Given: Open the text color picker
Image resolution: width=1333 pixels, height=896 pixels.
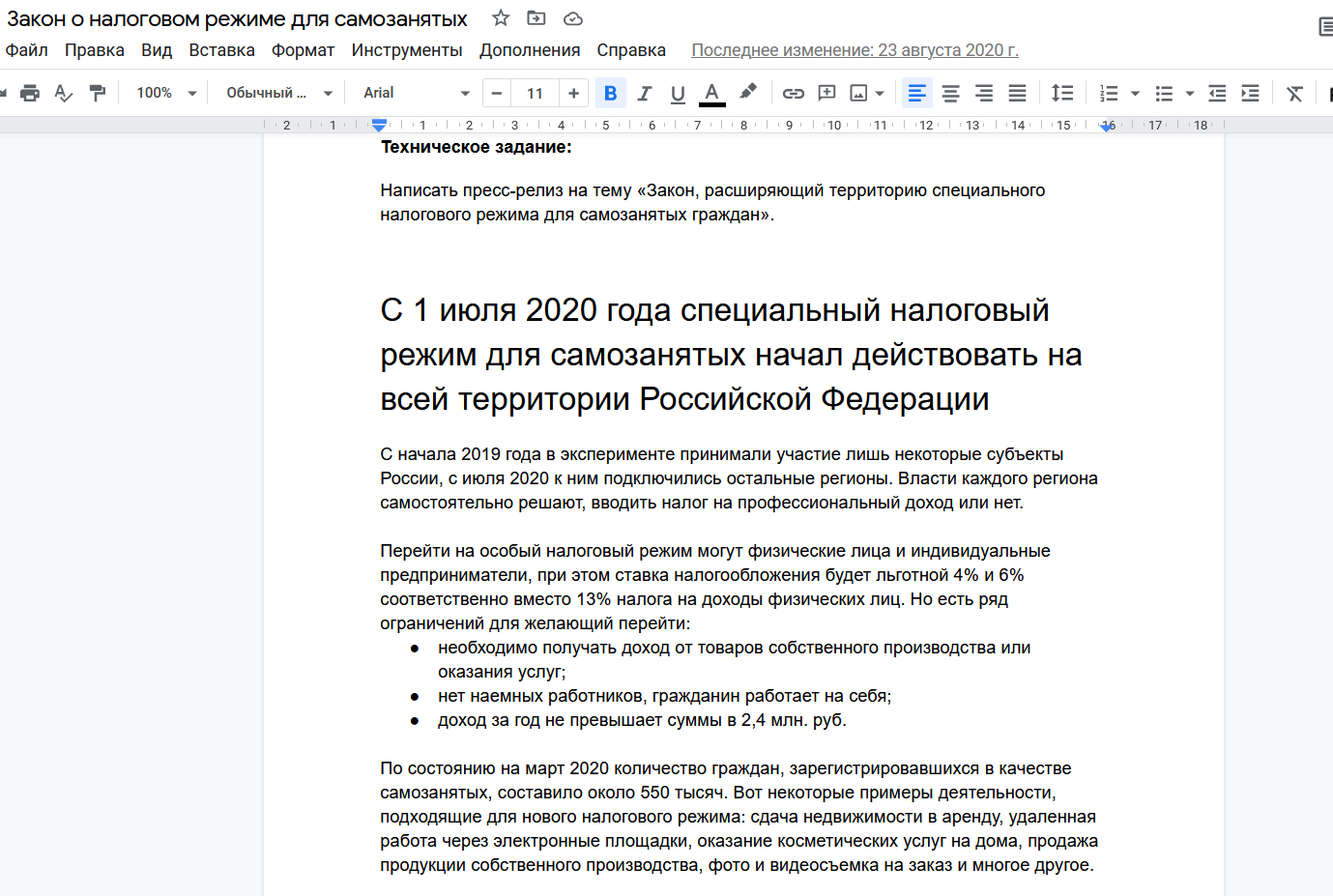Looking at the screenshot, I should [712, 93].
